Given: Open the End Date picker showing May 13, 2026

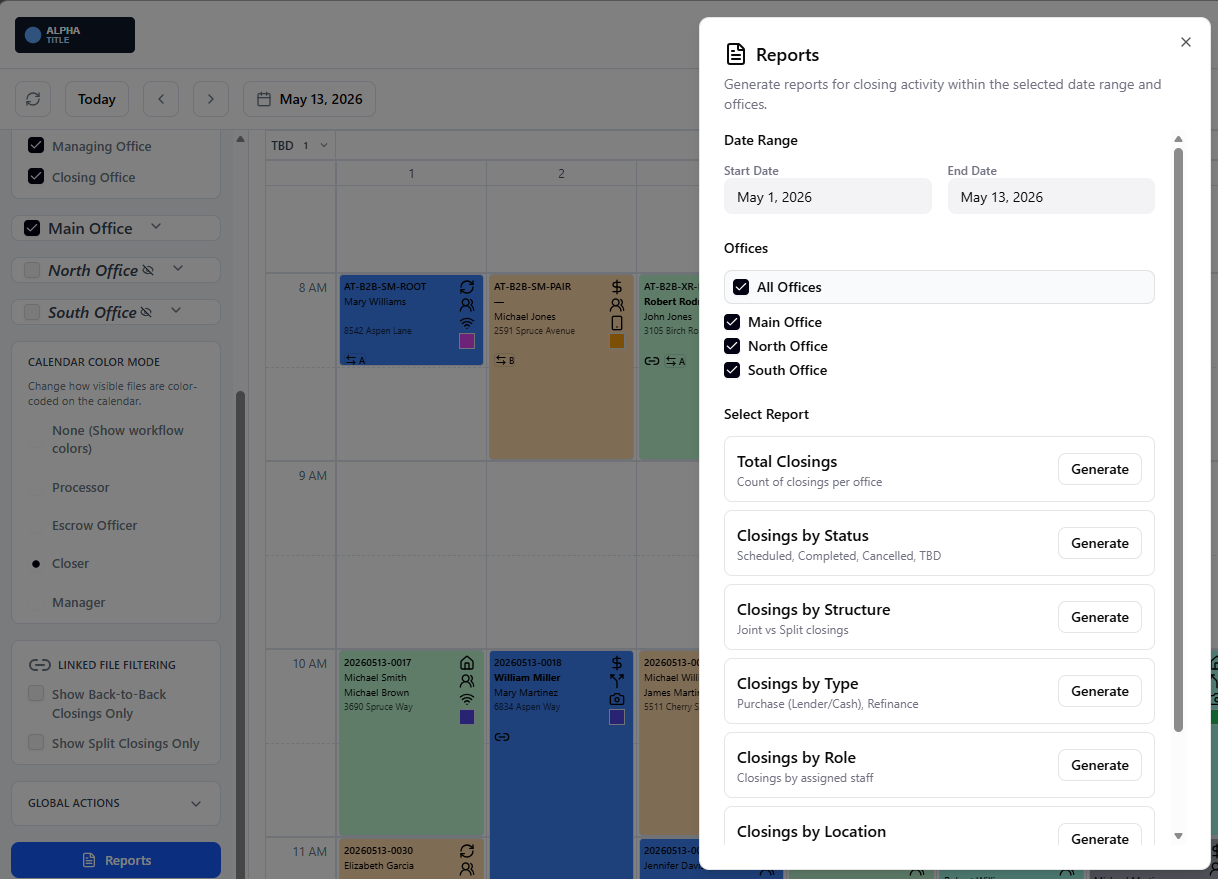Looking at the screenshot, I should coord(1051,197).
